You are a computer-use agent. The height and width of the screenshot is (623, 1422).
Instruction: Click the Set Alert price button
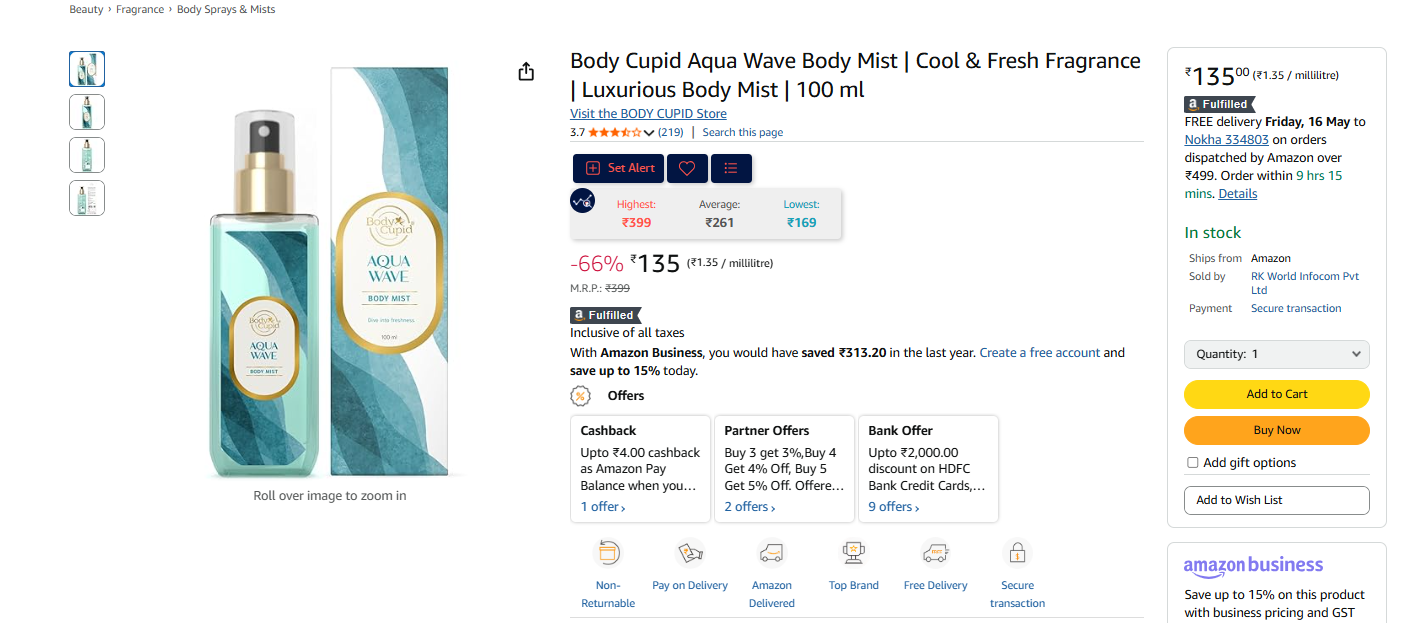[x=619, y=168]
